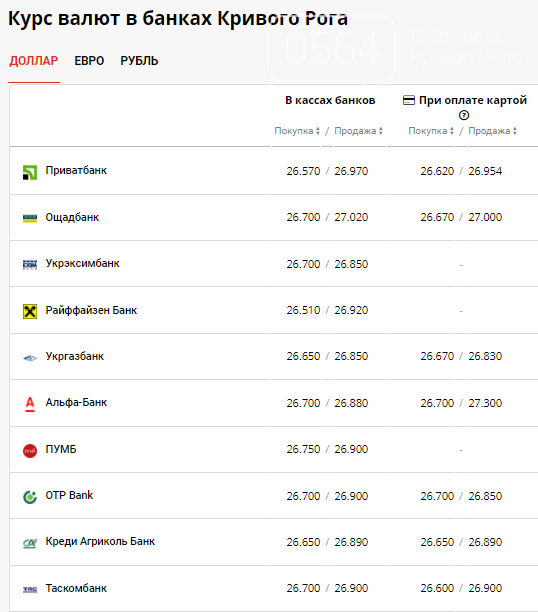This screenshot has height=612, width=538.
Task: Open the Укрэксимбанк bank link
Action: click(x=82, y=263)
